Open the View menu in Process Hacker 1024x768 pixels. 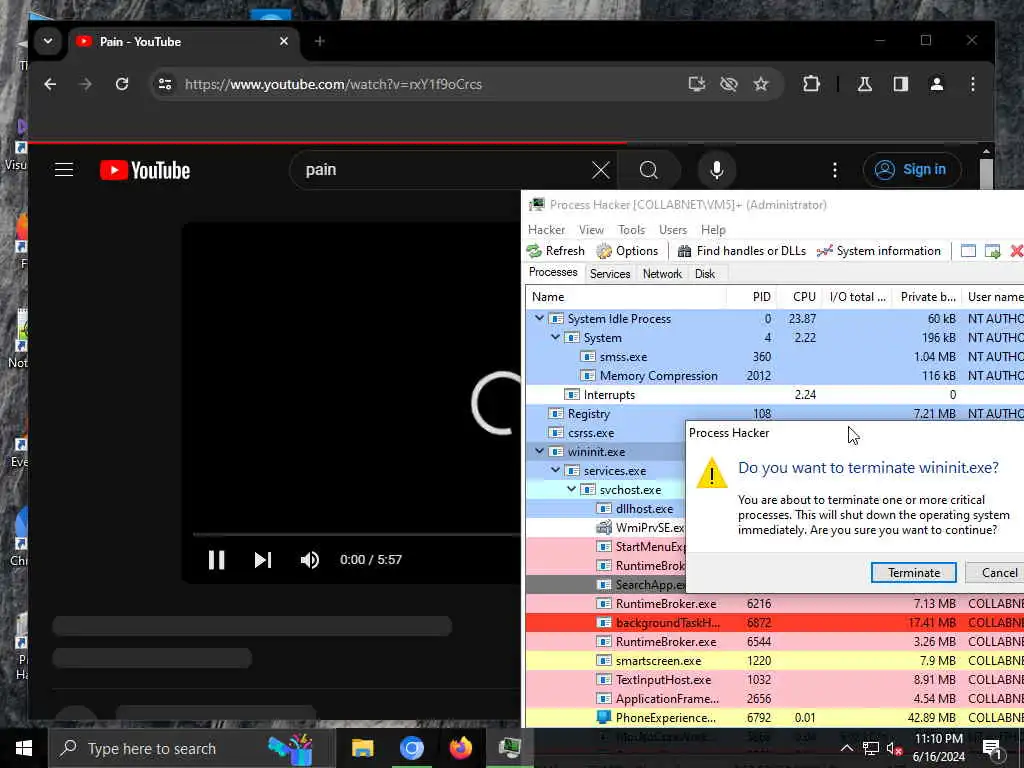591,230
